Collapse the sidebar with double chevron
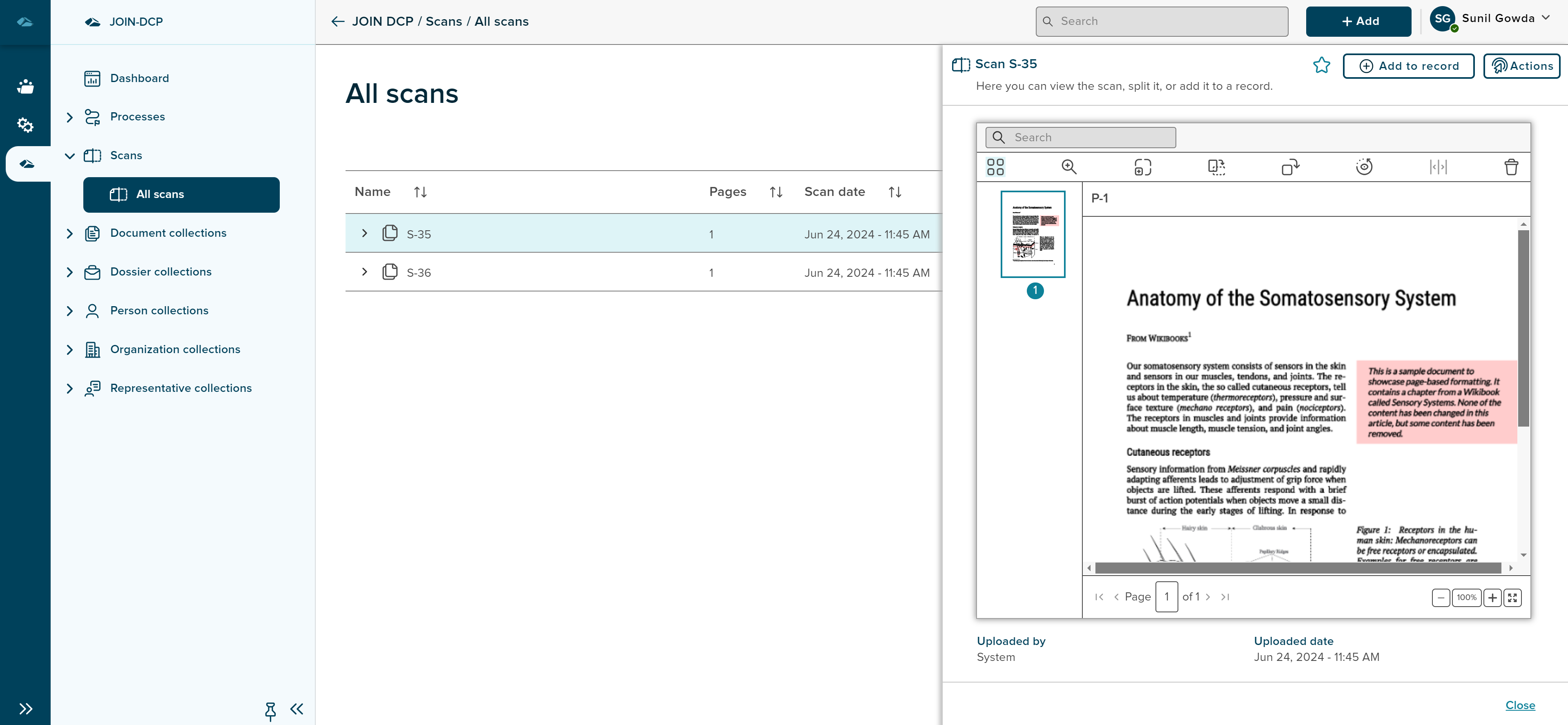The image size is (1568, 725). pos(297,709)
